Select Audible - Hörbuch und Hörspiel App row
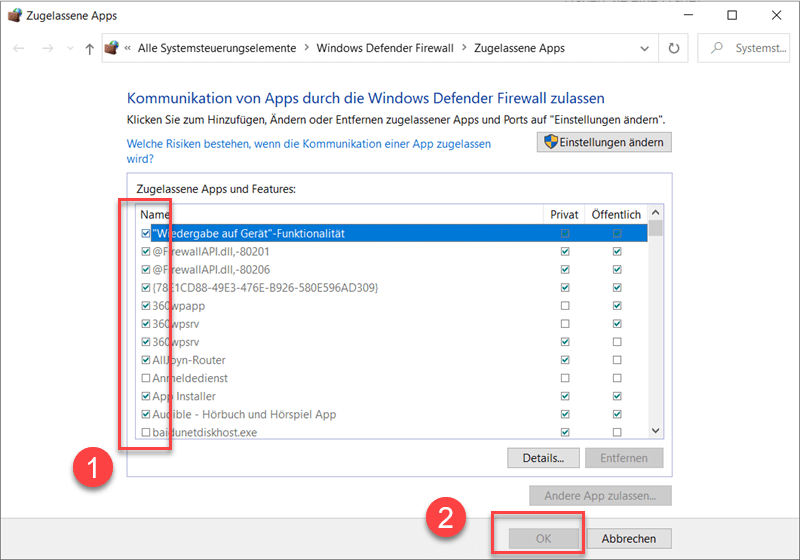 [392, 414]
